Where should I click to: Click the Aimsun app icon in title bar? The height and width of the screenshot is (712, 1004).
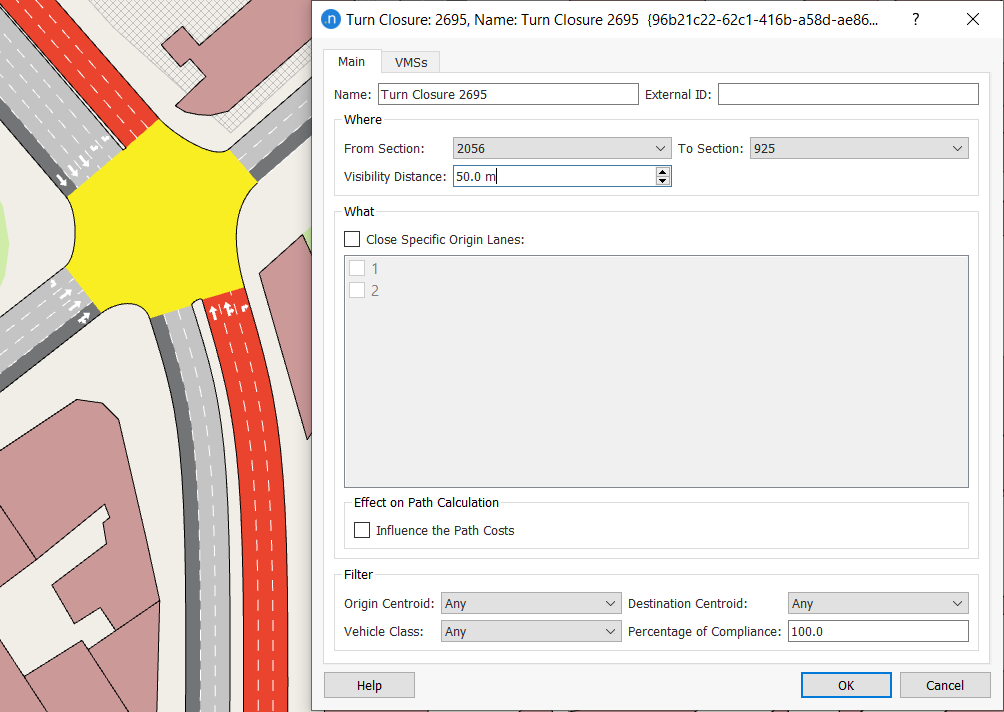[x=331, y=19]
